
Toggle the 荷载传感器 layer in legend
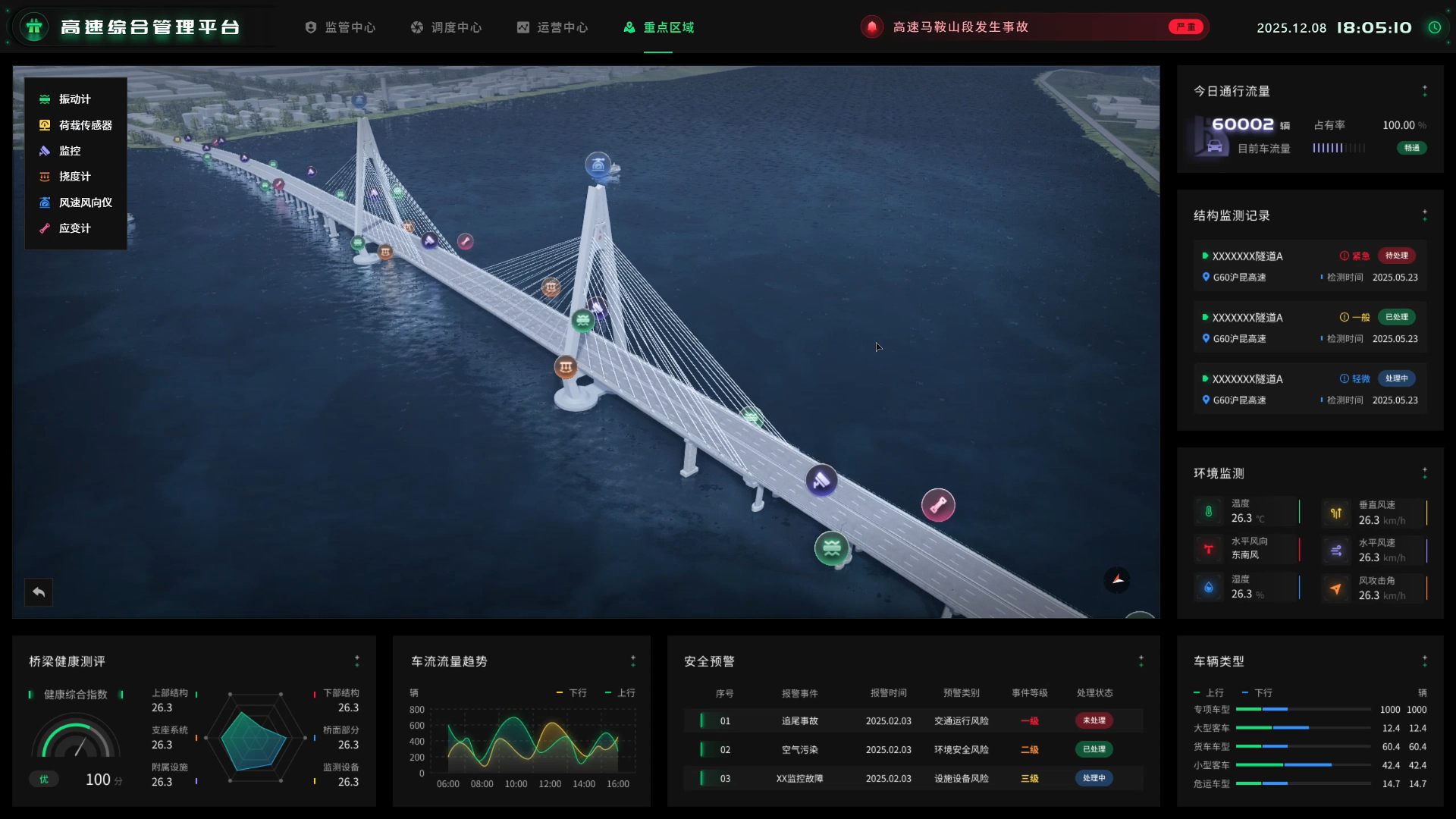(85, 125)
